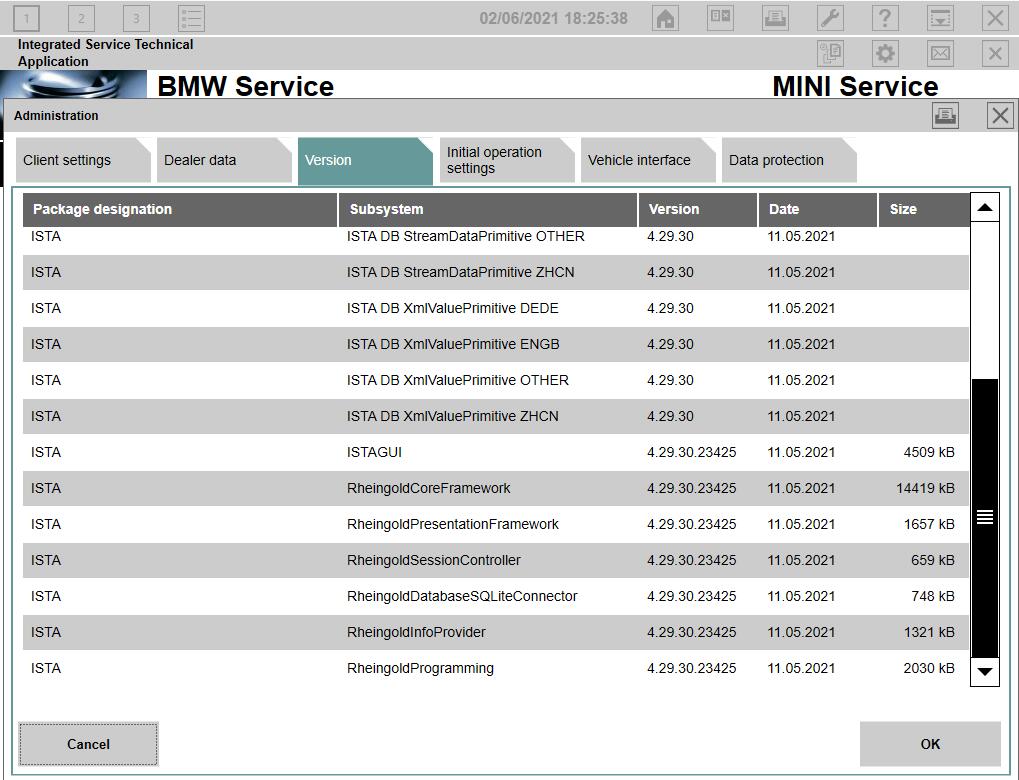Image resolution: width=1019 pixels, height=780 pixels.
Task: Confirm with the OK button
Action: pyautogui.click(x=930, y=744)
